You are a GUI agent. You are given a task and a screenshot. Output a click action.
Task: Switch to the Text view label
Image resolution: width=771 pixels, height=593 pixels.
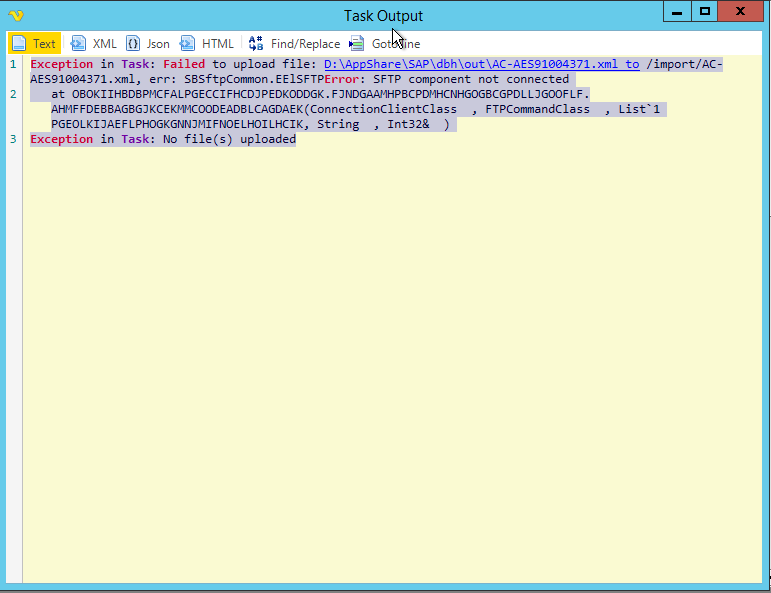click(x=44, y=44)
